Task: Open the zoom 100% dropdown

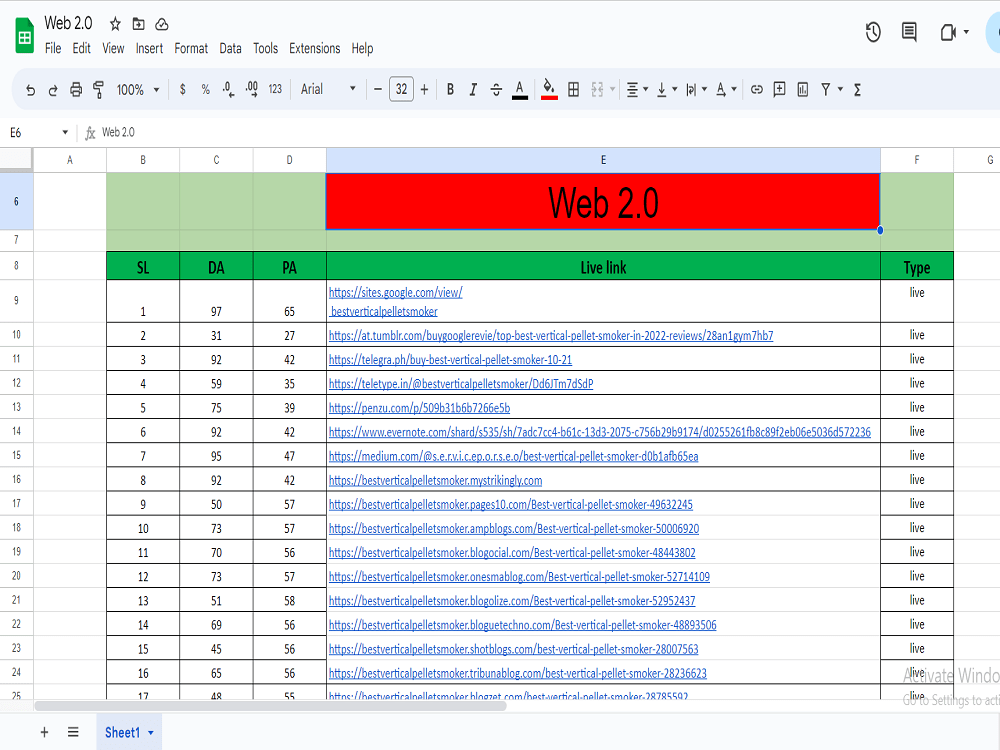Action: click(x=137, y=90)
